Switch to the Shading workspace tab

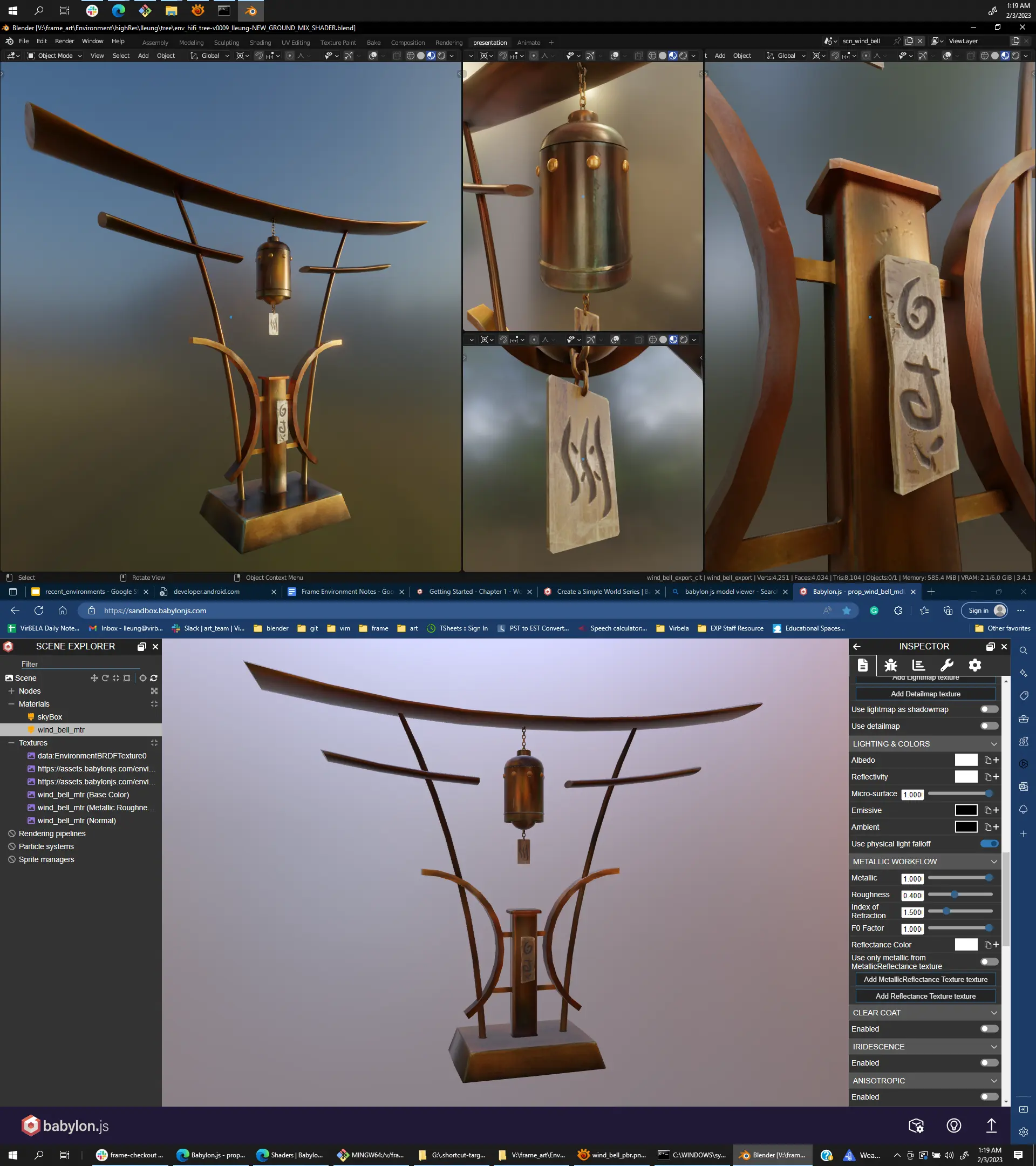(260, 43)
